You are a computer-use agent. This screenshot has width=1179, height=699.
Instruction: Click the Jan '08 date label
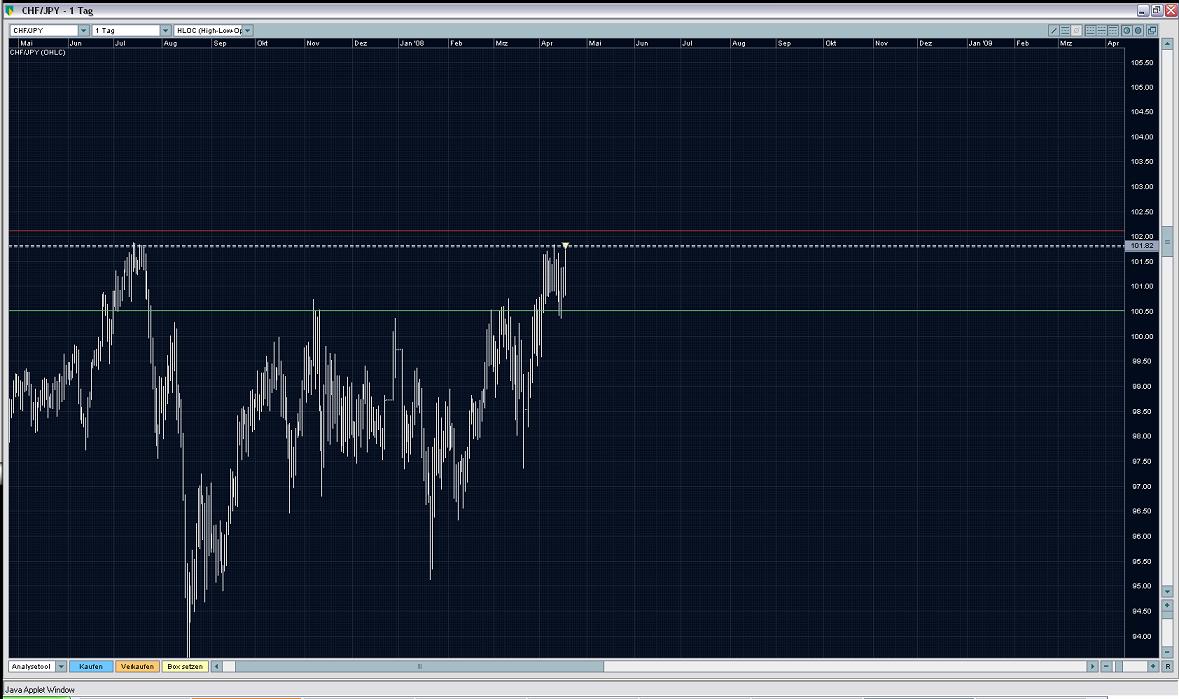tap(412, 43)
